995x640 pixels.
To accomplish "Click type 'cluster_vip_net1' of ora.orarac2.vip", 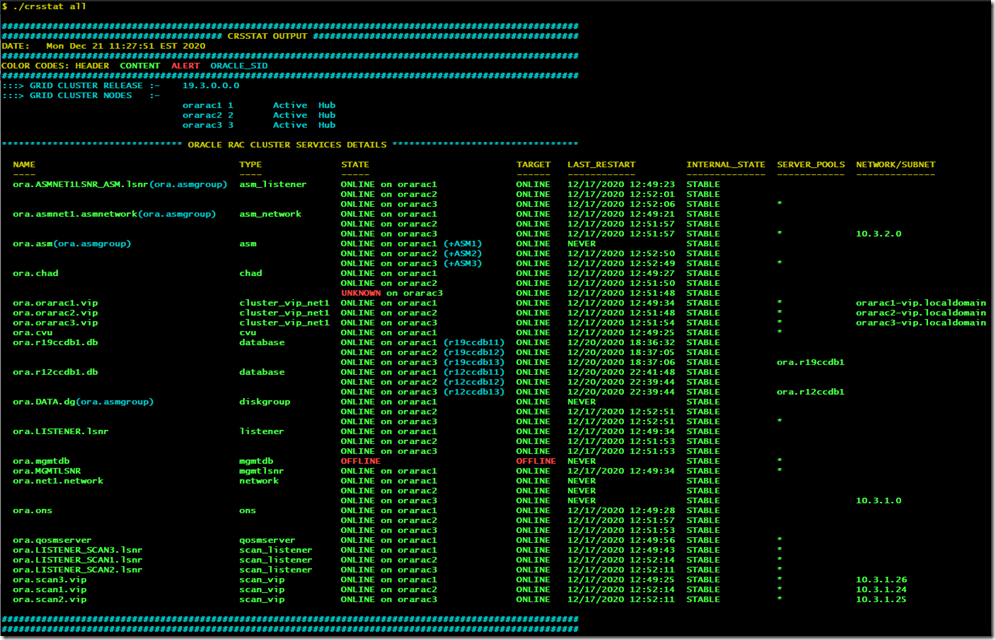I will pyautogui.click(x=284, y=313).
